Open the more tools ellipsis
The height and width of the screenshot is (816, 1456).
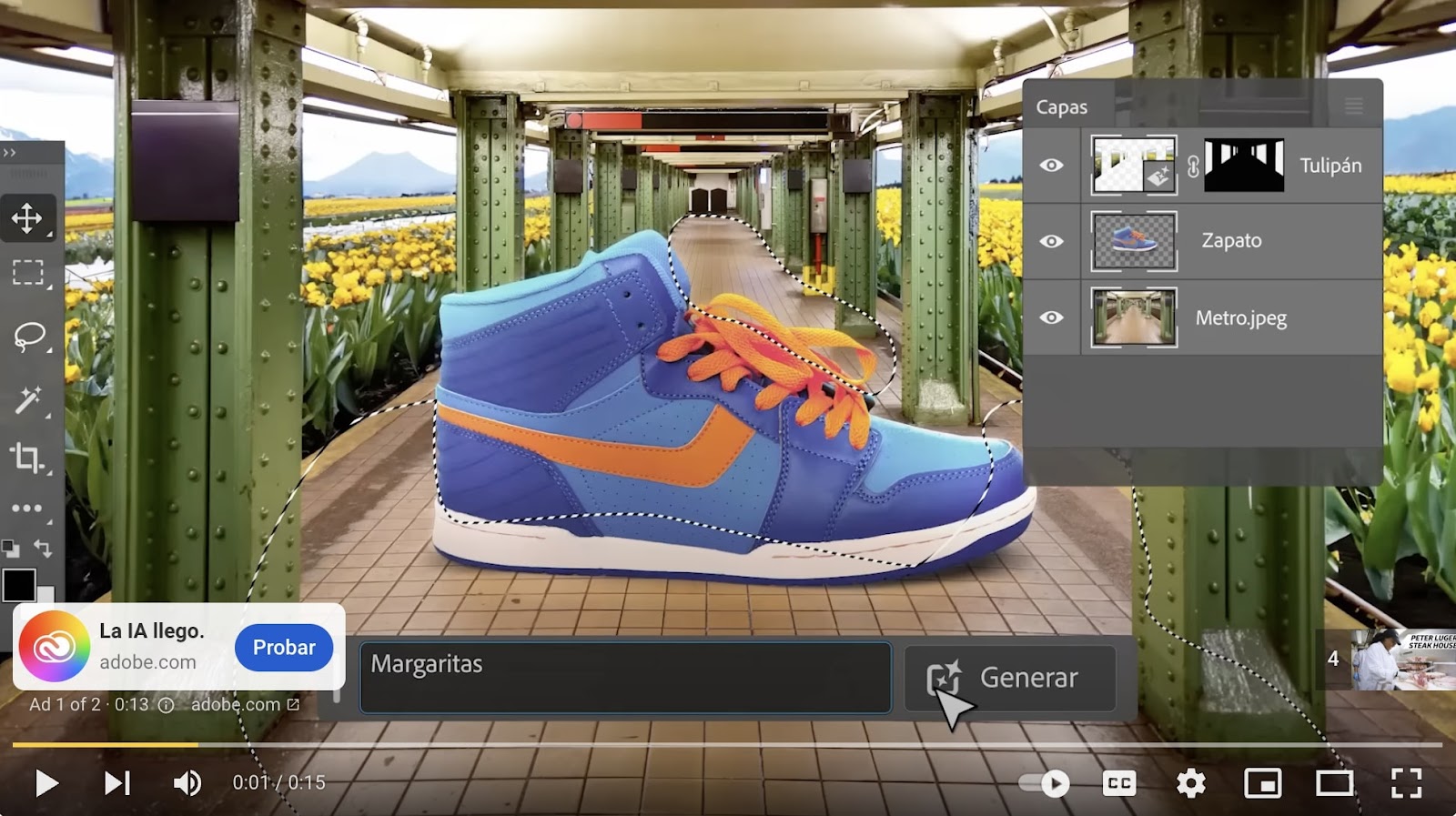(27, 509)
